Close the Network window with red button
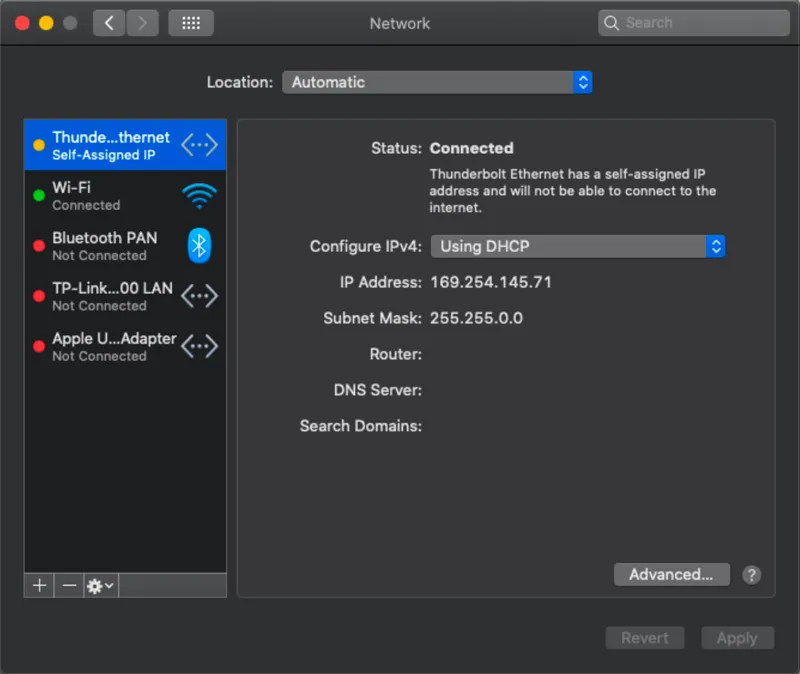This screenshot has width=800, height=674. (22, 23)
